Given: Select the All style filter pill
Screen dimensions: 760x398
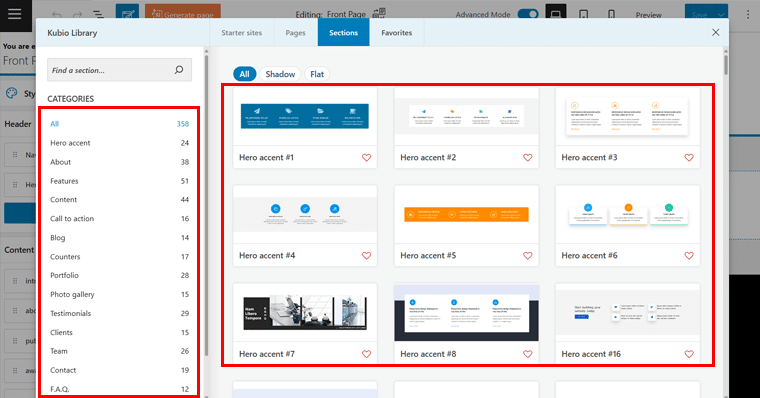Looking at the screenshot, I should click(244, 74).
